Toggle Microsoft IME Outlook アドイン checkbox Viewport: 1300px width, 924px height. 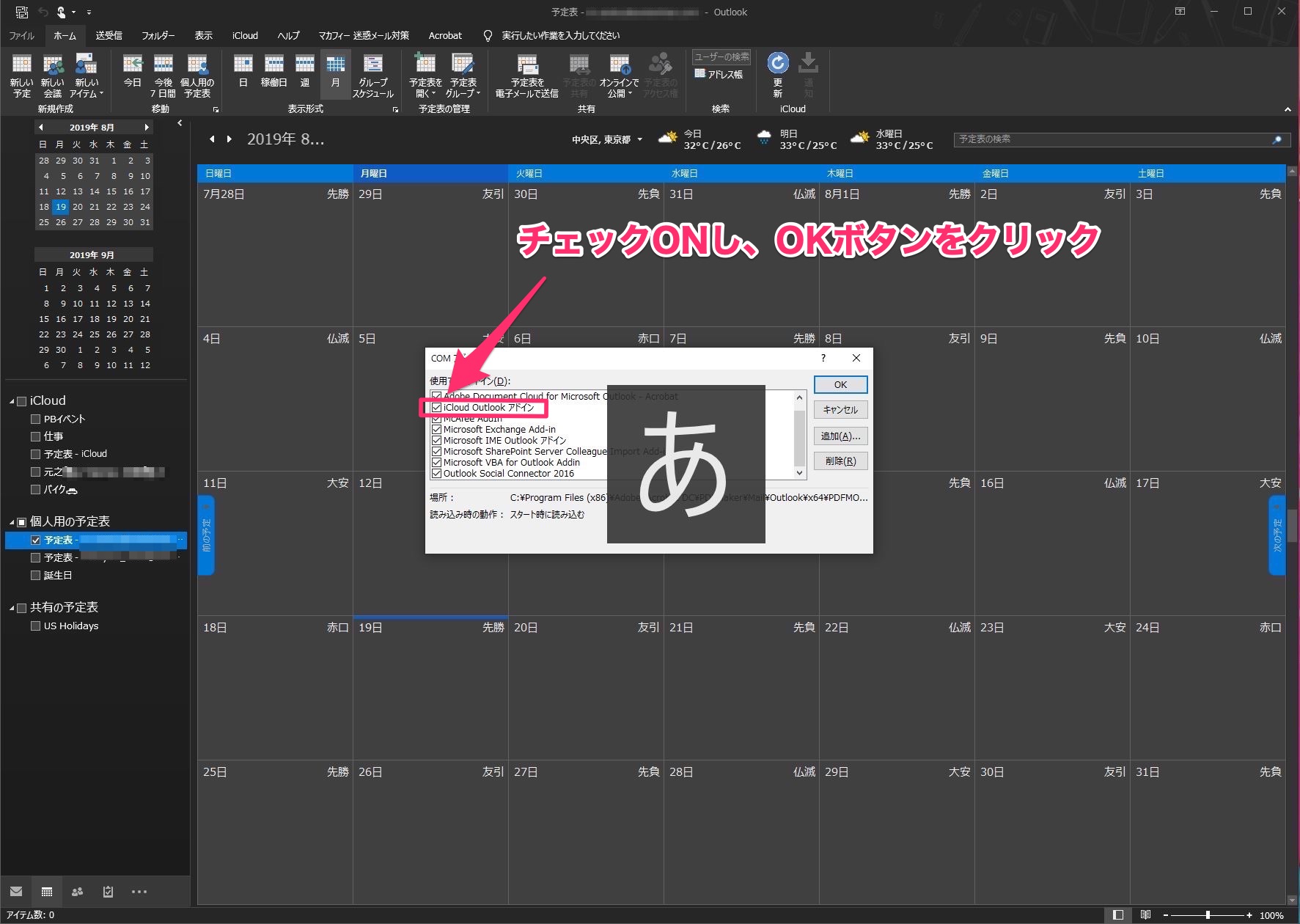437,441
